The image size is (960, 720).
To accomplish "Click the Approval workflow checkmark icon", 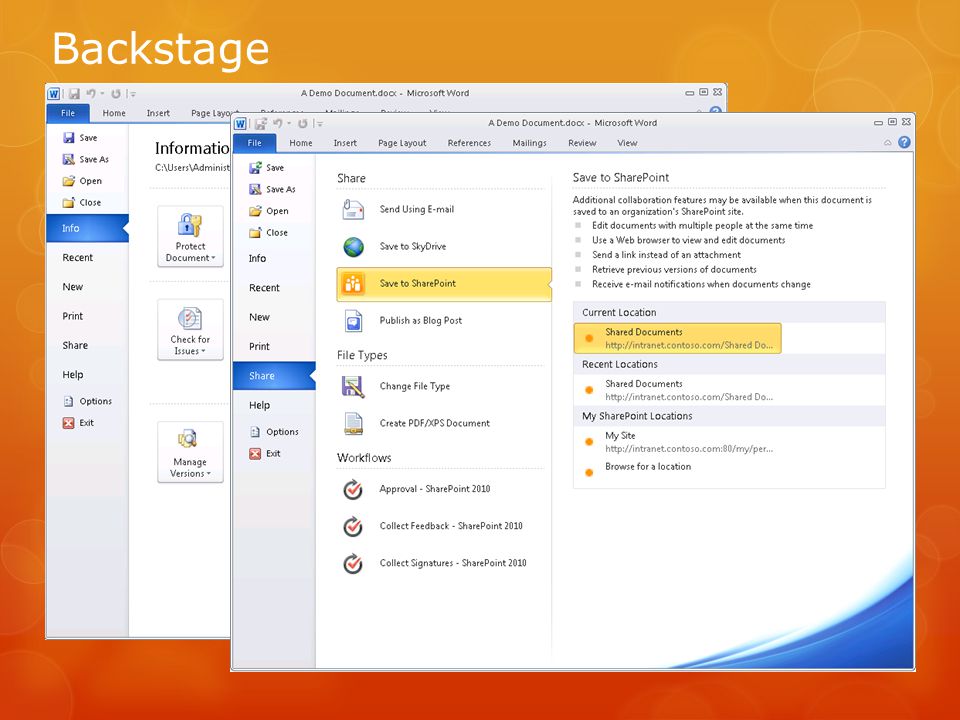I will 353,489.
